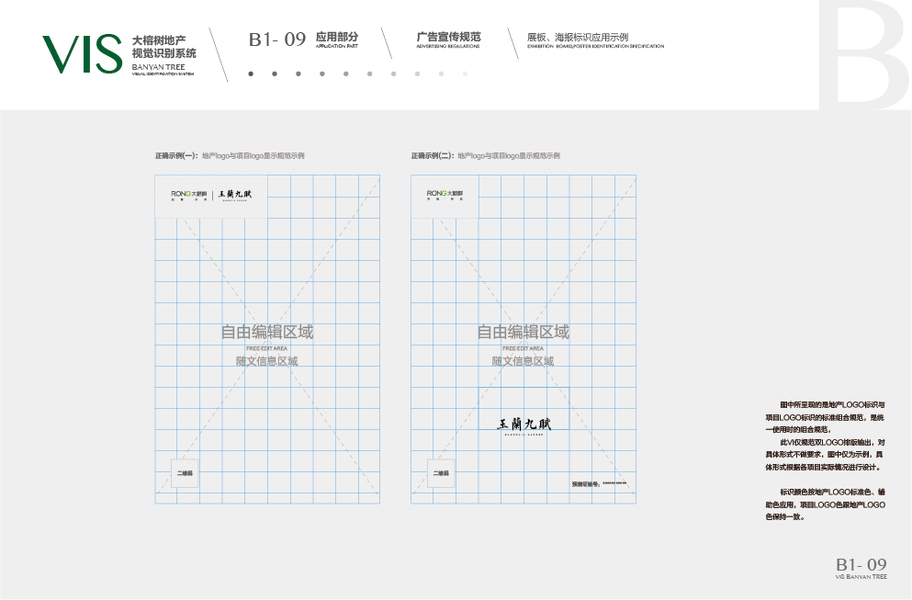
Task: Select the 二维码 box in example one
Action: pyautogui.click(x=184, y=473)
